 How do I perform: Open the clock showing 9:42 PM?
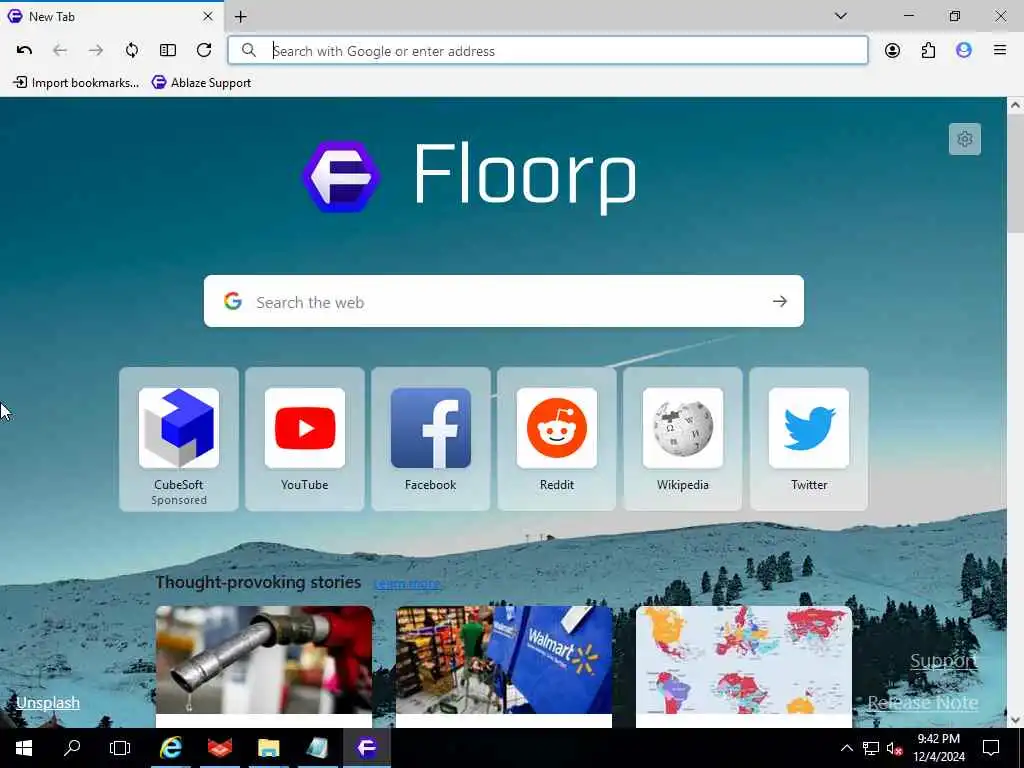pyautogui.click(x=938, y=748)
